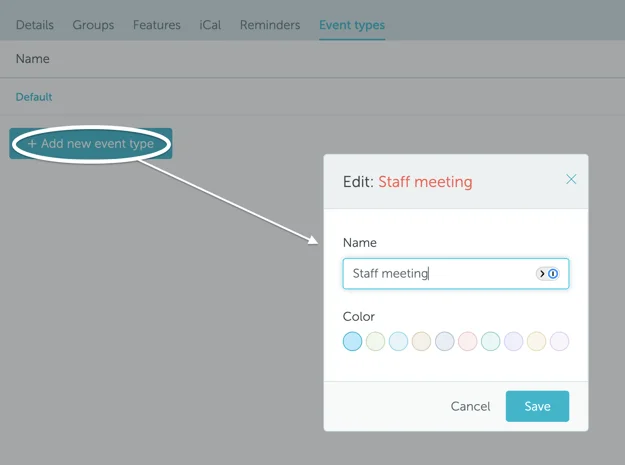Go to the Features tab

(157, 25)
